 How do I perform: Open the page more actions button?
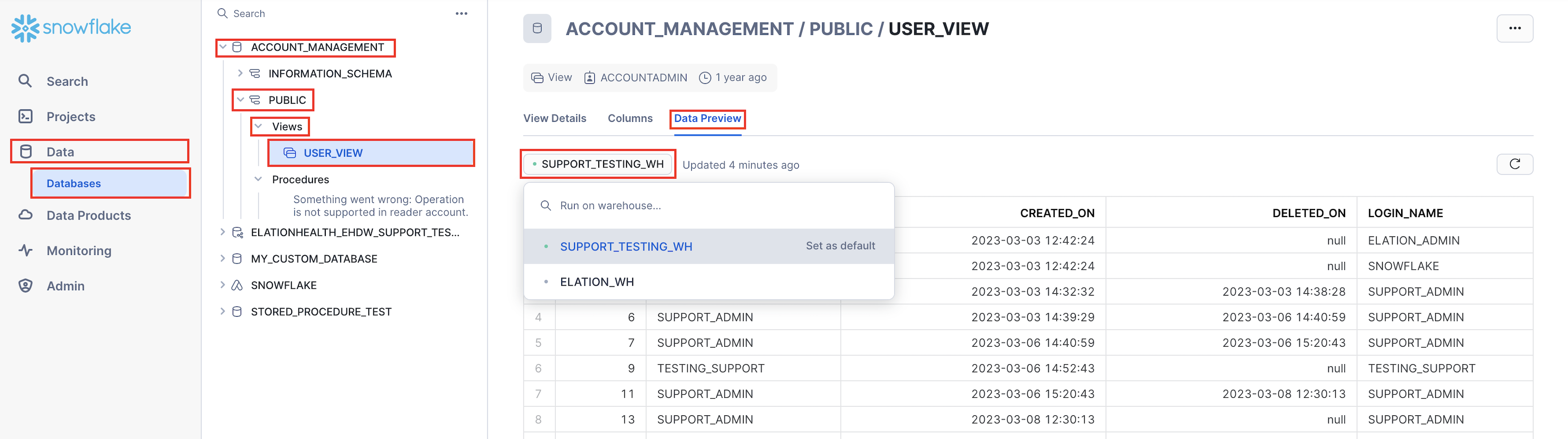[1514, 28]
